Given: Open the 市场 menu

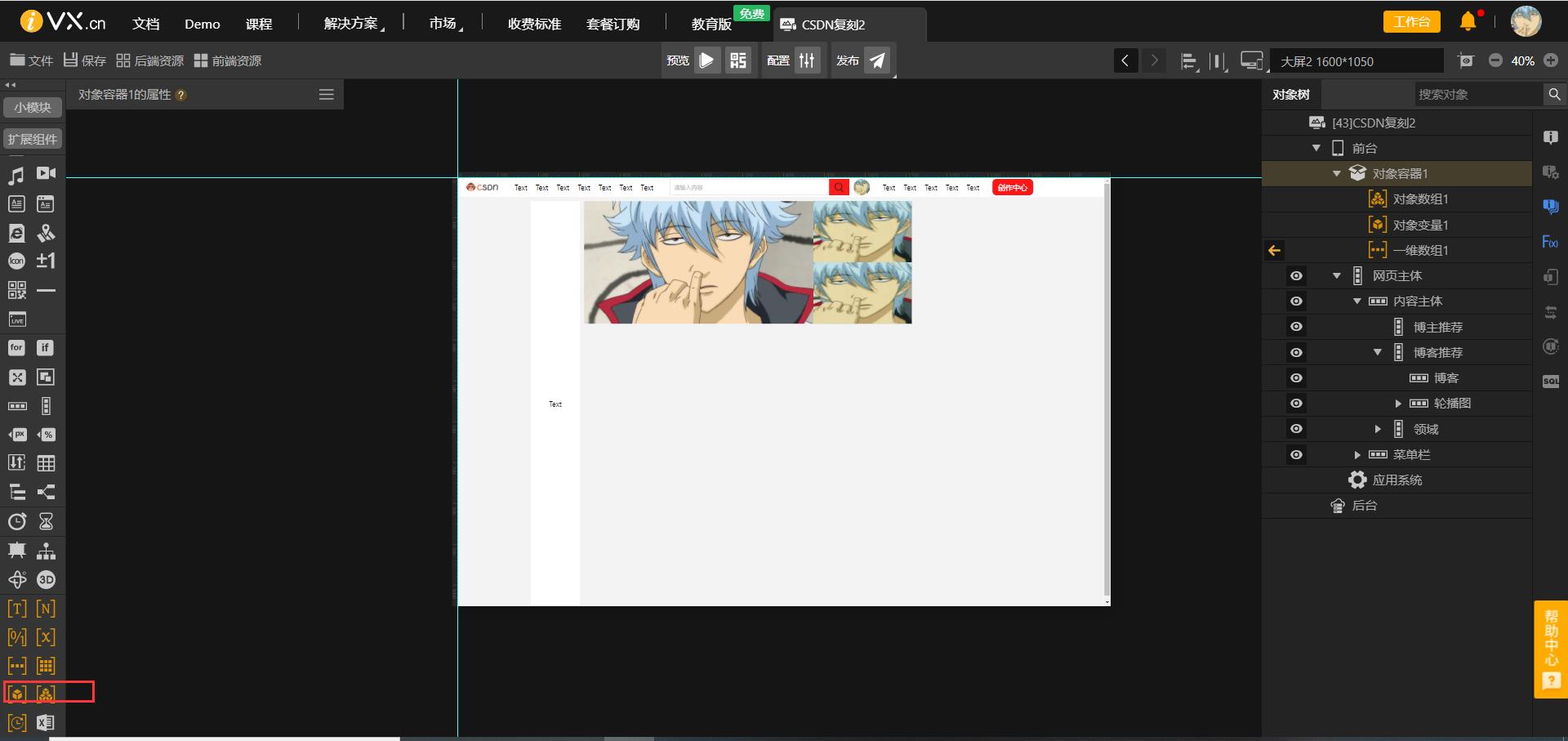Looking at the screenshot, I should [x=445, y=24].
